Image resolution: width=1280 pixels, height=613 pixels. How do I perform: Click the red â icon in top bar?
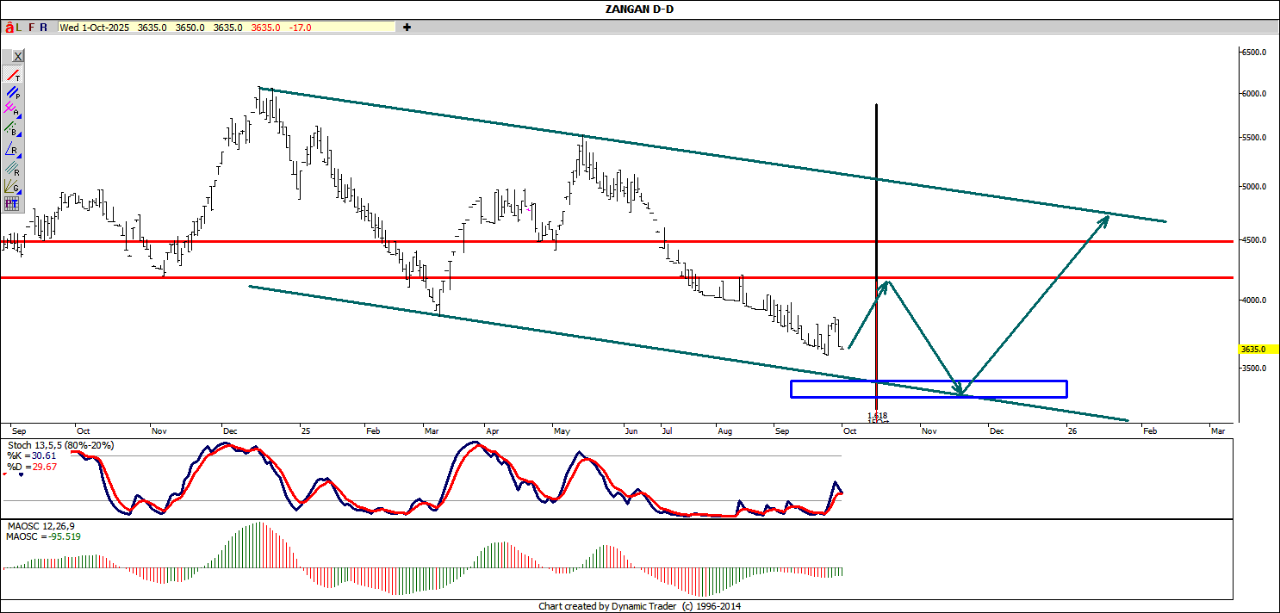click(x=10, y=28)
